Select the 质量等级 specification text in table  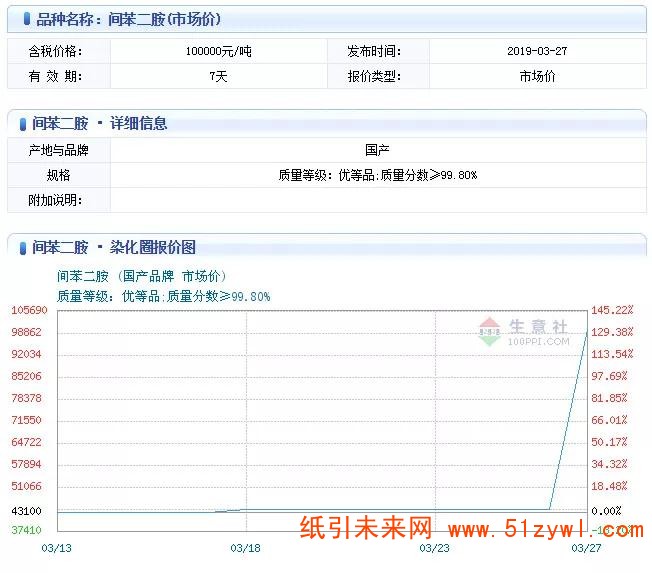click(377, 175)
